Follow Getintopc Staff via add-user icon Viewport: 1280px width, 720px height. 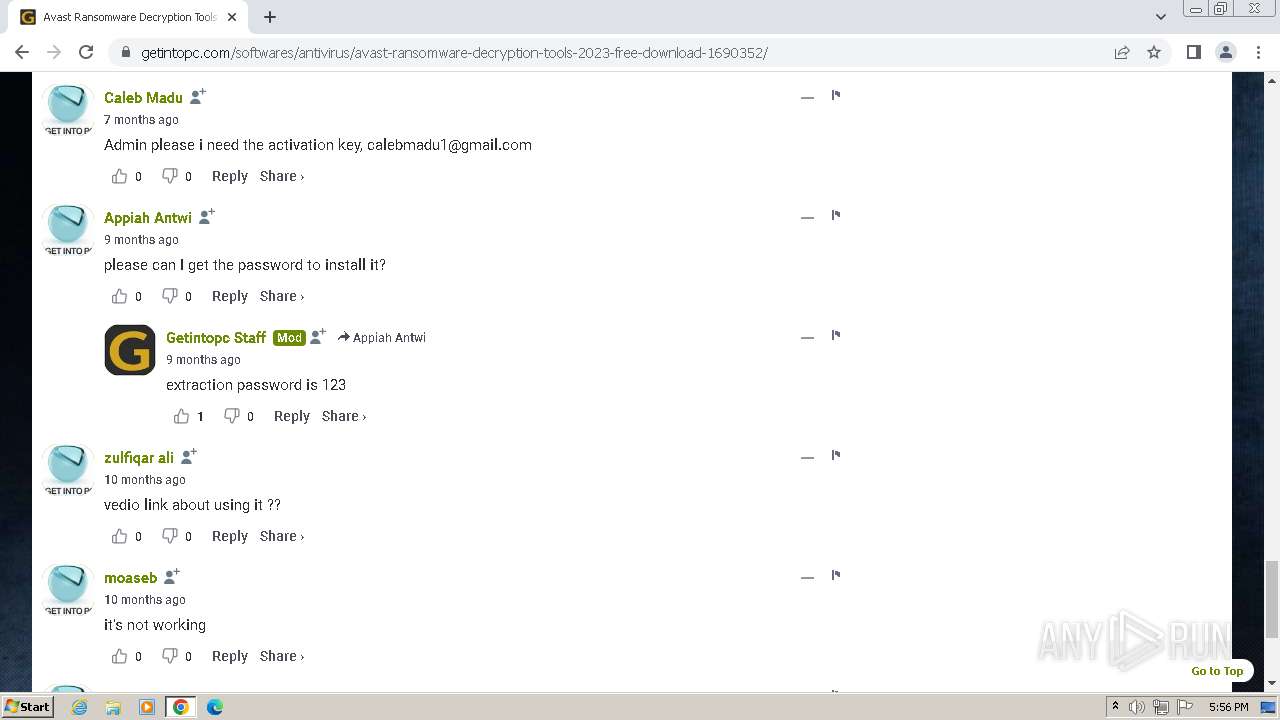click(x=318, y=336)
